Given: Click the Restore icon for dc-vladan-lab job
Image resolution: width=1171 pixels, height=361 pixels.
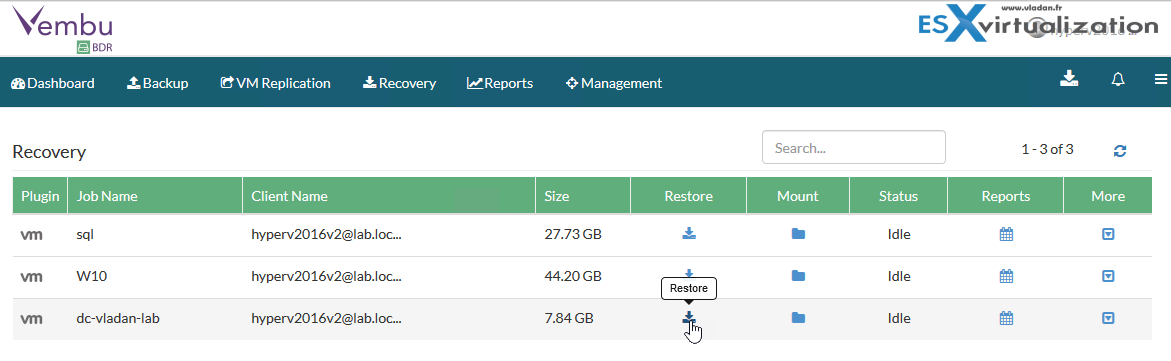Looking at the screenshot, I should 689,318.
